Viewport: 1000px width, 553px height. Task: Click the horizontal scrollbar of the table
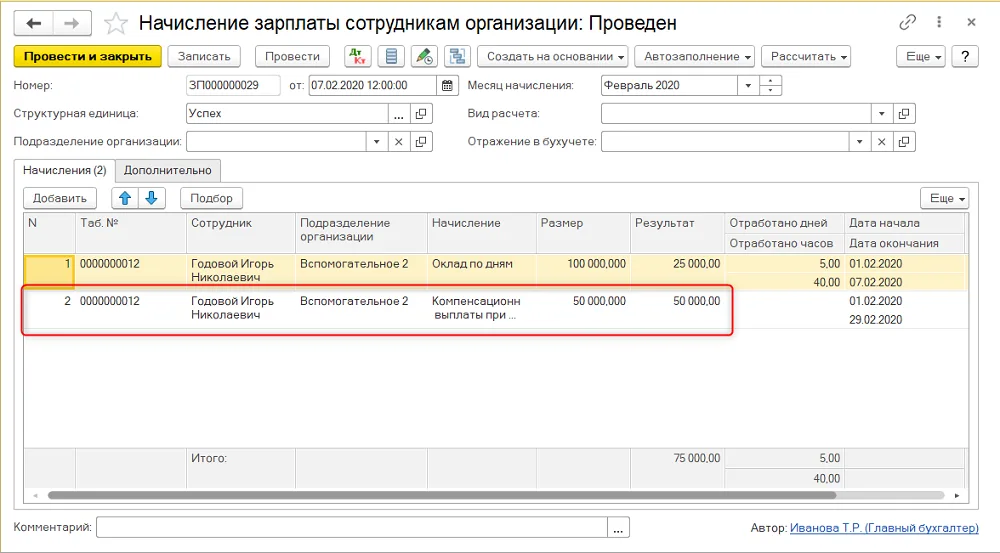click(x=441, y=495)
